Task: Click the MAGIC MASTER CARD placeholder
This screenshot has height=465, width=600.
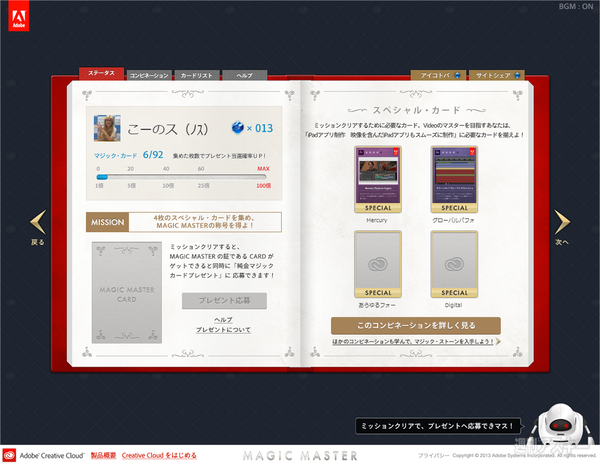Action: click(x=127, y=292)
